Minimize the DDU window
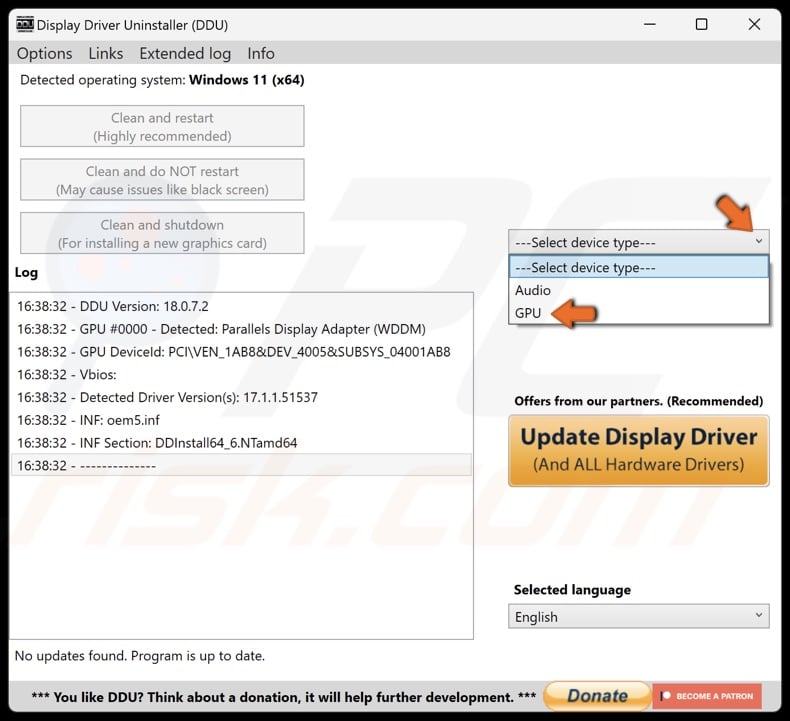 point(650,24)
